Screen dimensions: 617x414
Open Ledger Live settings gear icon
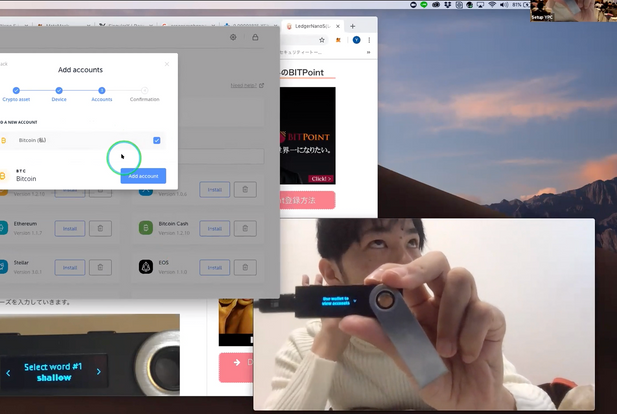(233, 37)
